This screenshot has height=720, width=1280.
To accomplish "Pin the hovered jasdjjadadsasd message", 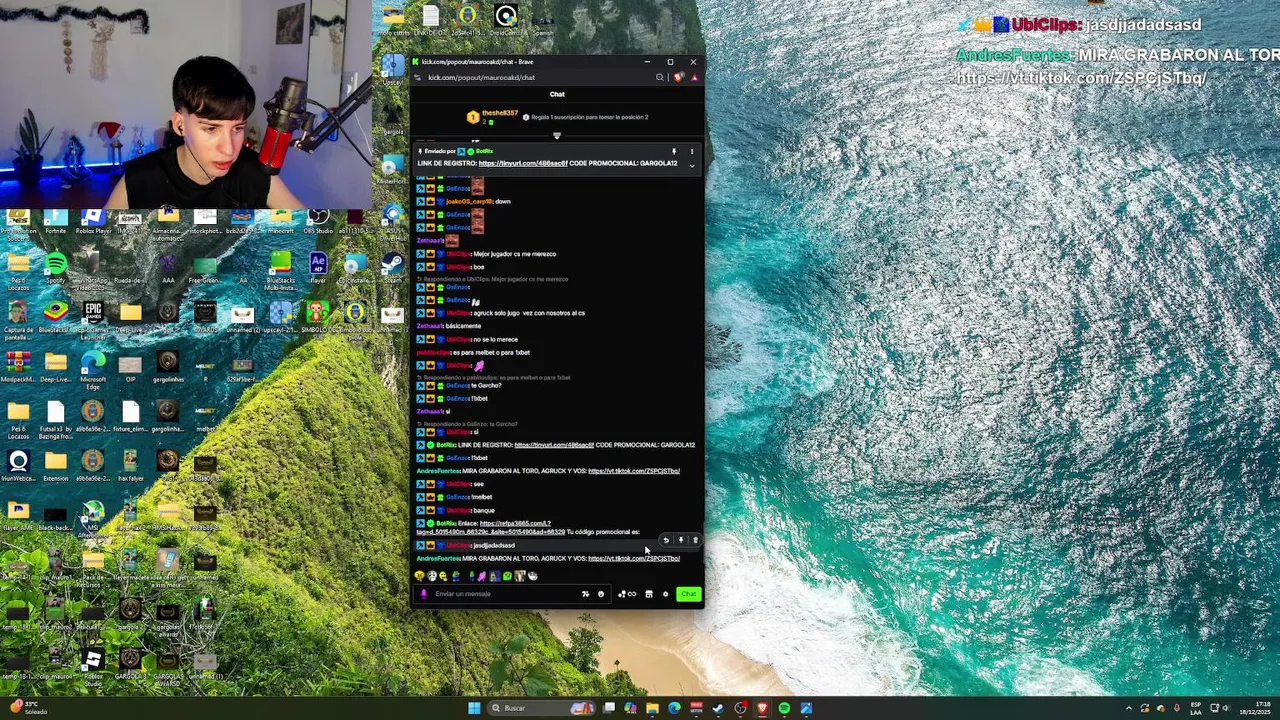I will [x=681, y=540].
